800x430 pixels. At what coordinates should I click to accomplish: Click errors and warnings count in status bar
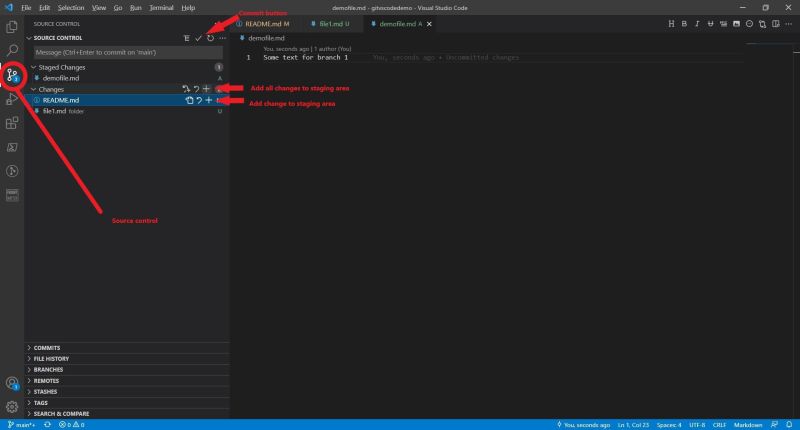(x=71, y=424)
